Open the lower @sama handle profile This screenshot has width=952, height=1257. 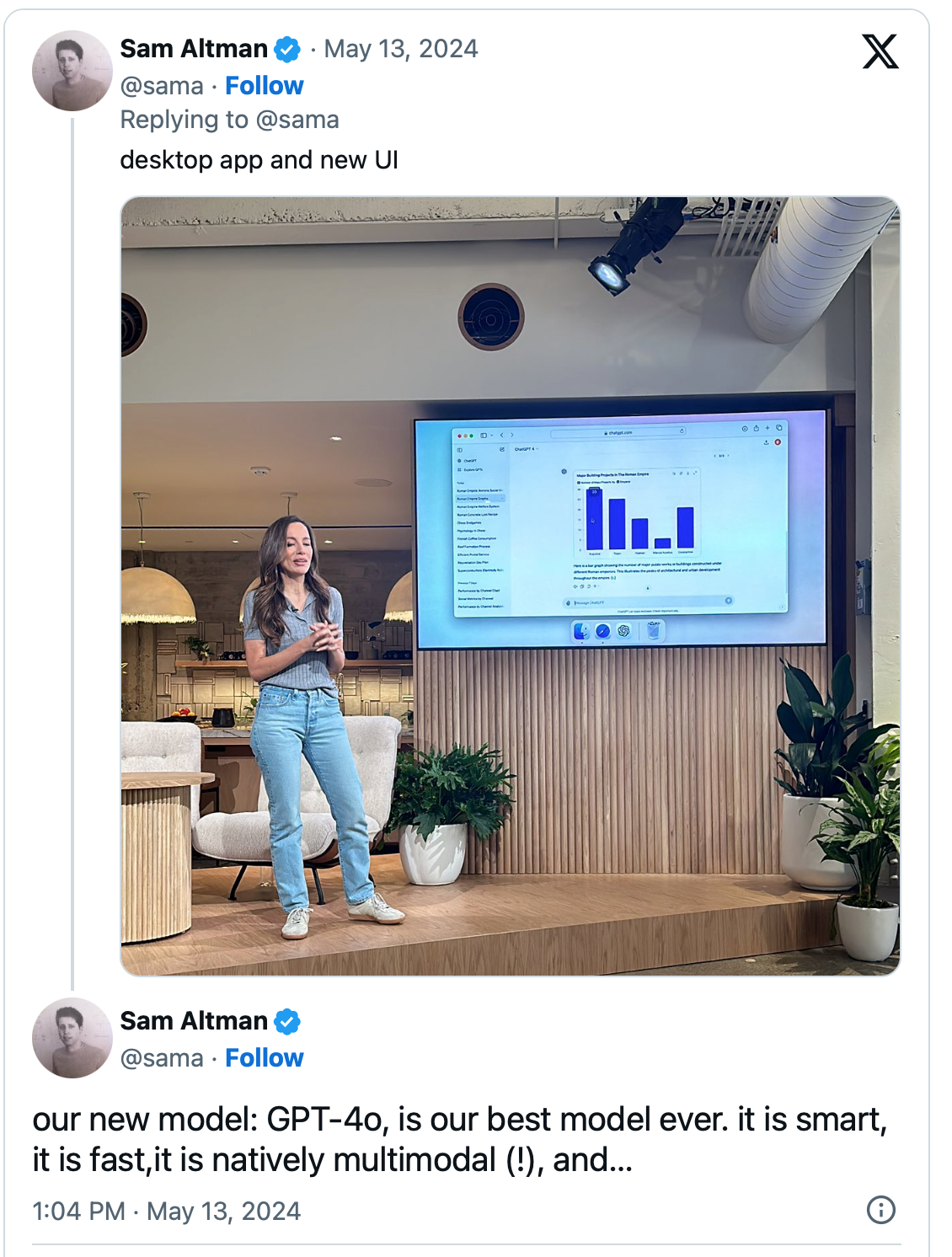click(162, 1058)
